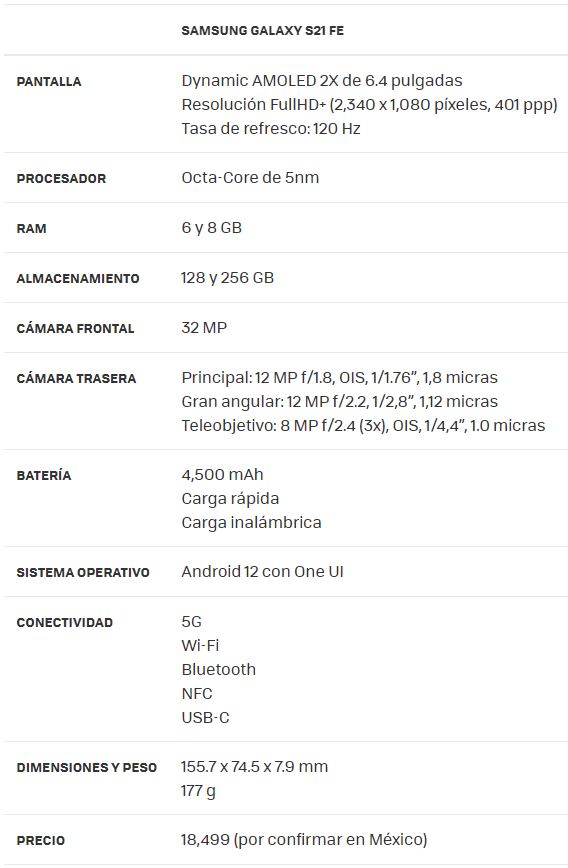
Task: Click the Carga inalámbrica text
Action: 251,522
